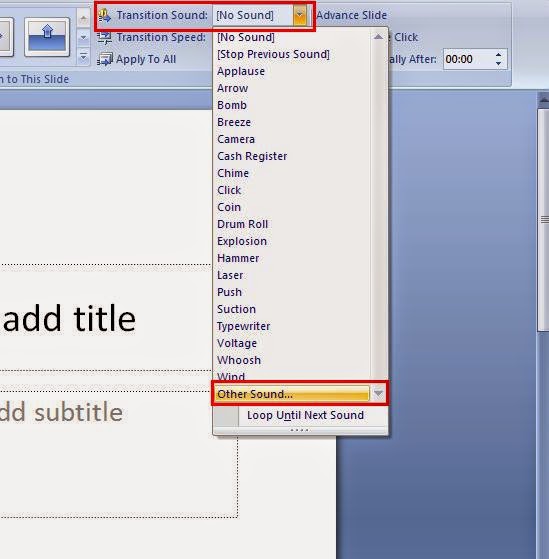Increase the automatically-after time
Screen dimensions: 549x559
[x=498, y=55]
